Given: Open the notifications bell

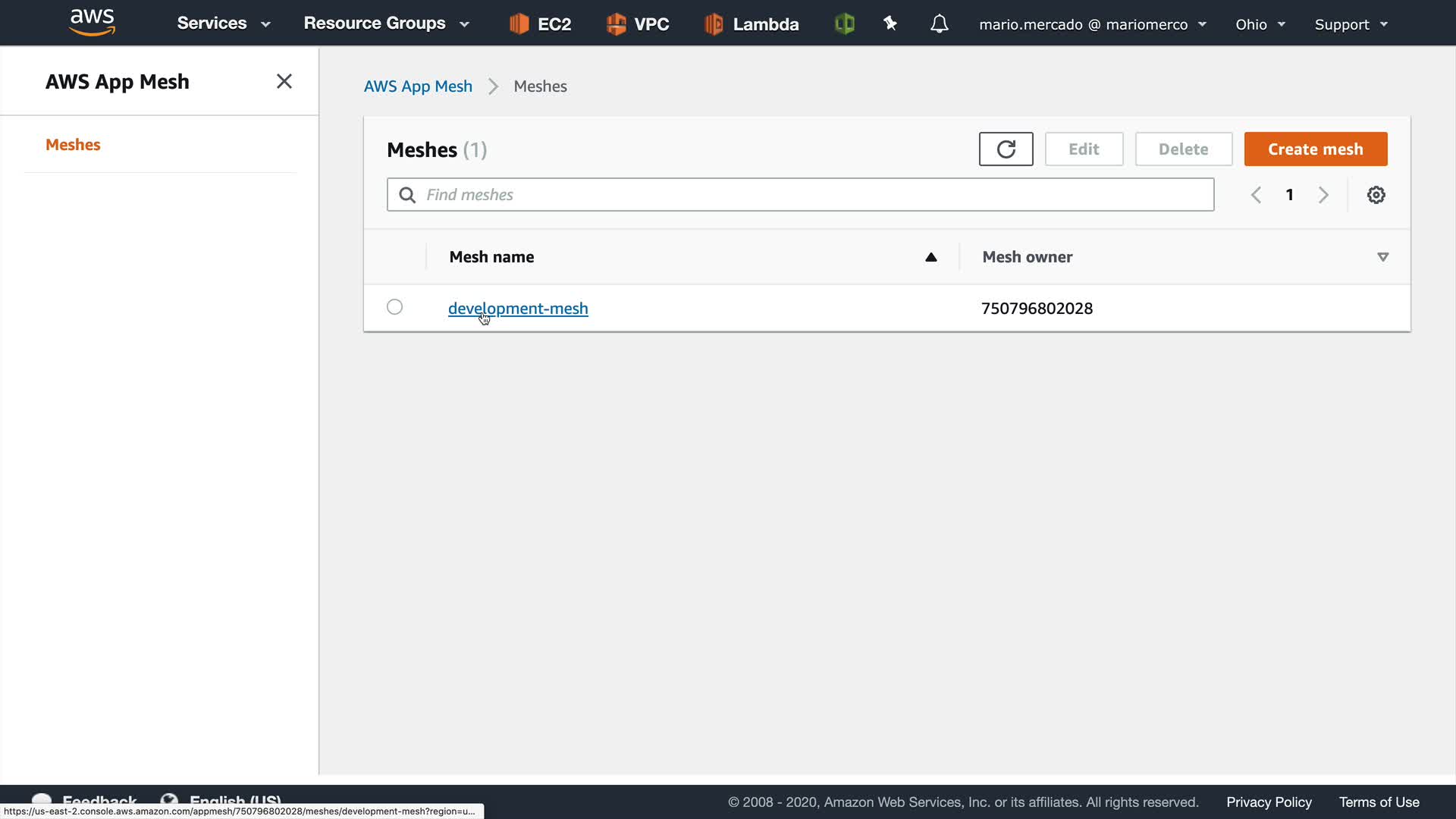Looking at the screenshot, I should [x=939, y=24].
